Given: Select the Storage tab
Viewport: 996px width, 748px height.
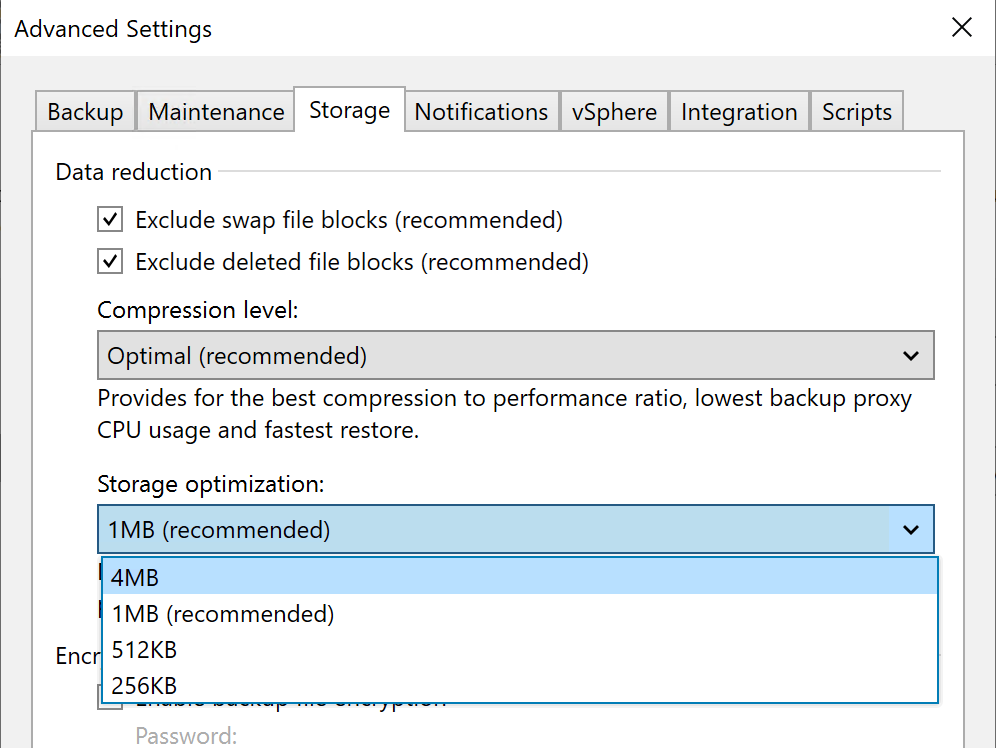Looking at the screenshot, I should click(x=349, y=110).
